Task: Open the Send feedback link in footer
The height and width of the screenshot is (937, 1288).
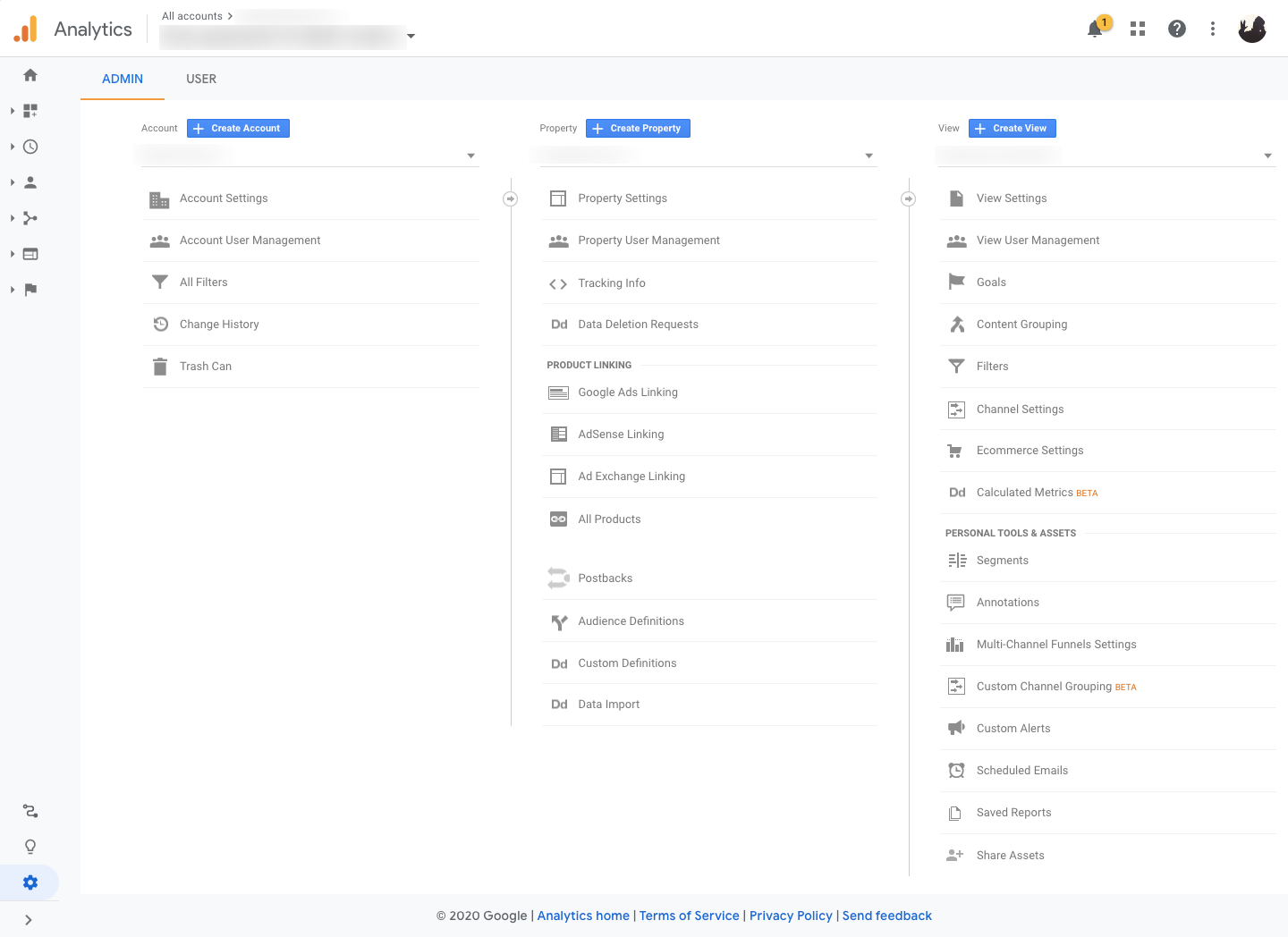Action: [886, 916]
